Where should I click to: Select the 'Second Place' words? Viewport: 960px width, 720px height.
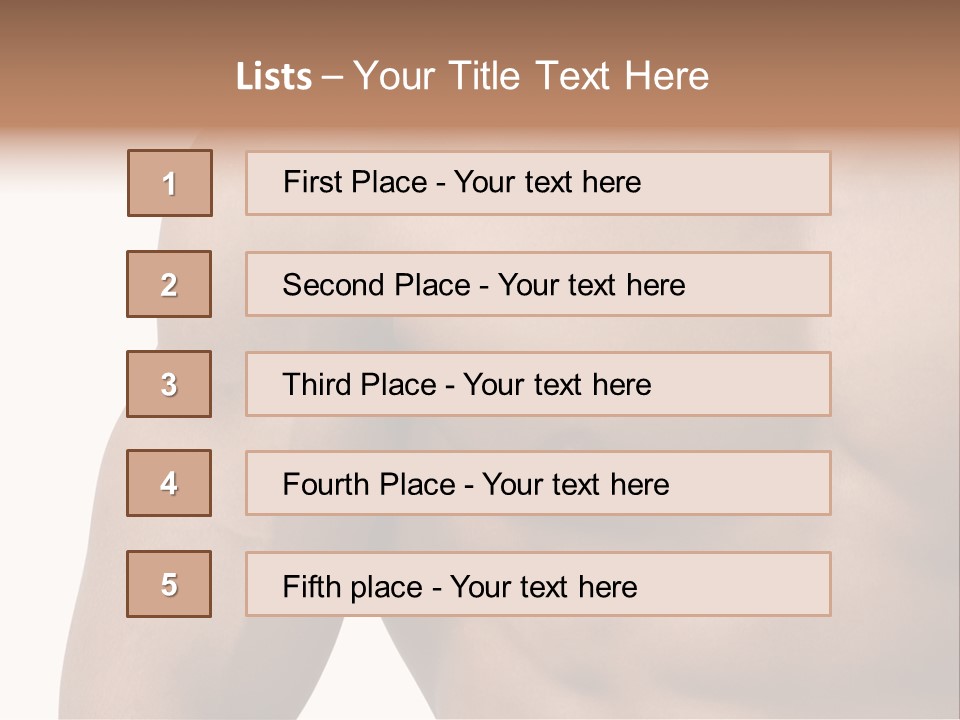pyautogui.click(x=375, y=285)
